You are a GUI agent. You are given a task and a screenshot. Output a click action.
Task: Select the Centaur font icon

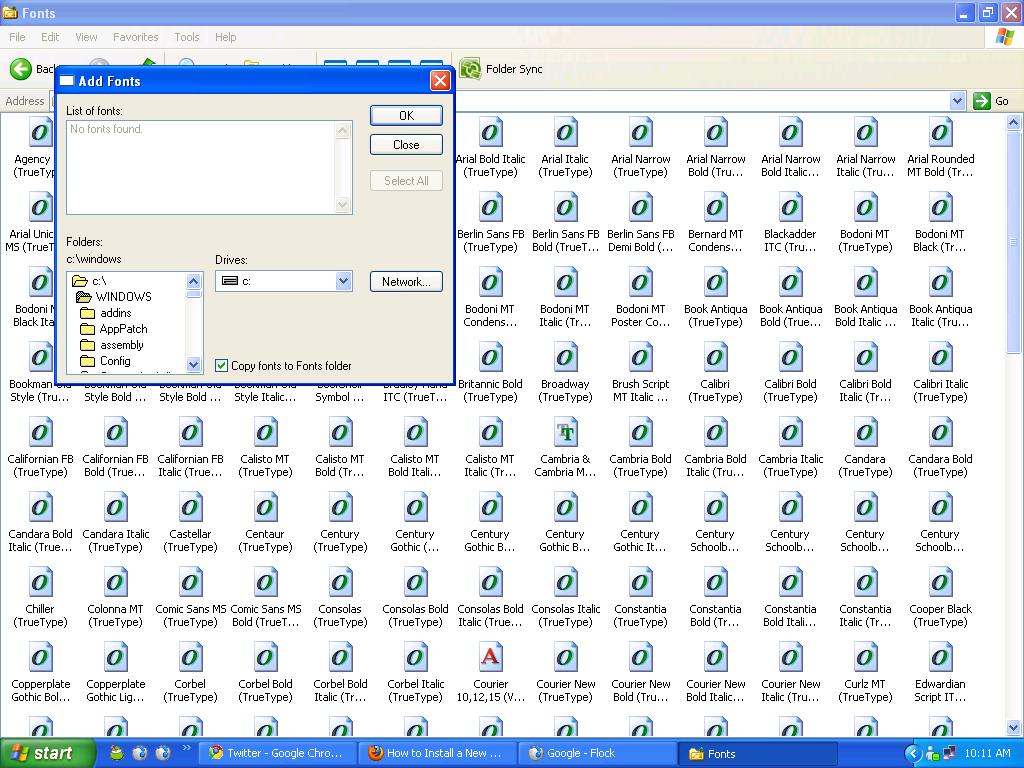click(265, 508)
